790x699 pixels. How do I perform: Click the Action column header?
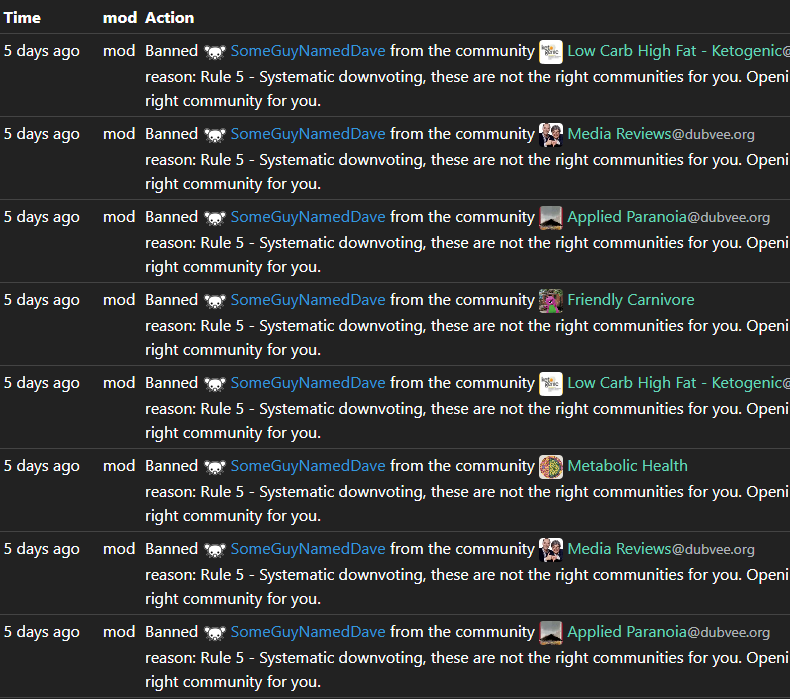click(169, 18)
